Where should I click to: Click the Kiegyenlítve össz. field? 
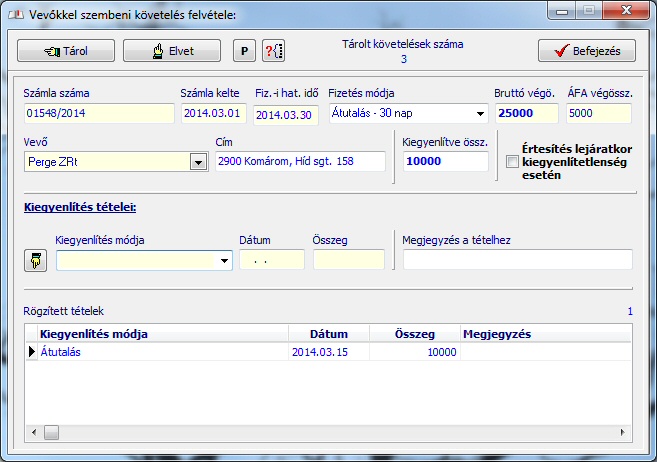pos(446,161)
